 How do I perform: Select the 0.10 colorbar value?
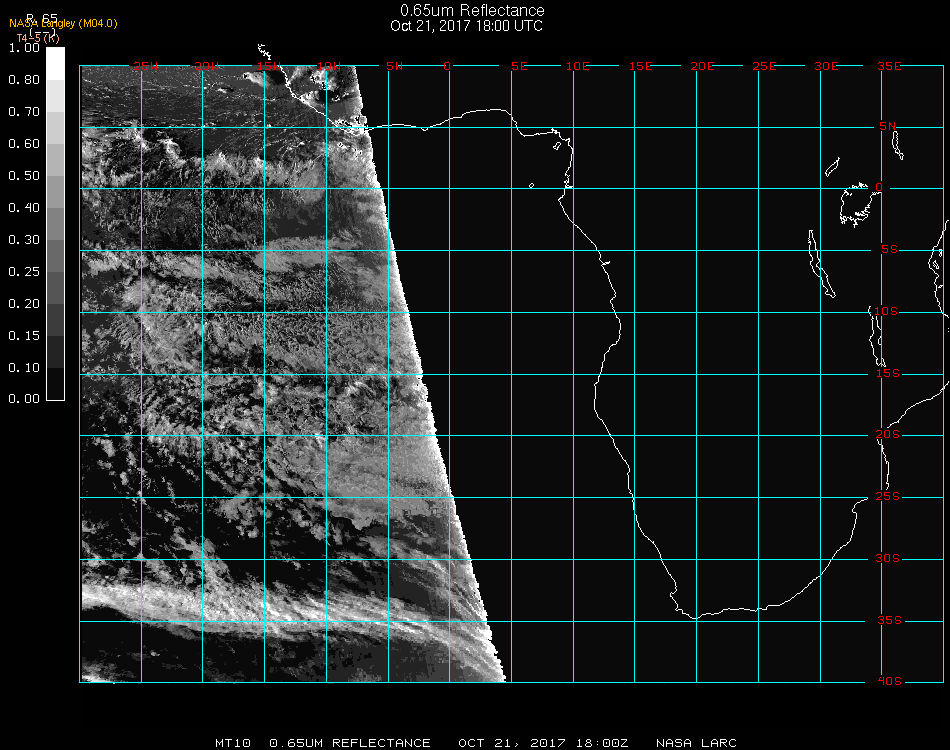(24, 368)
